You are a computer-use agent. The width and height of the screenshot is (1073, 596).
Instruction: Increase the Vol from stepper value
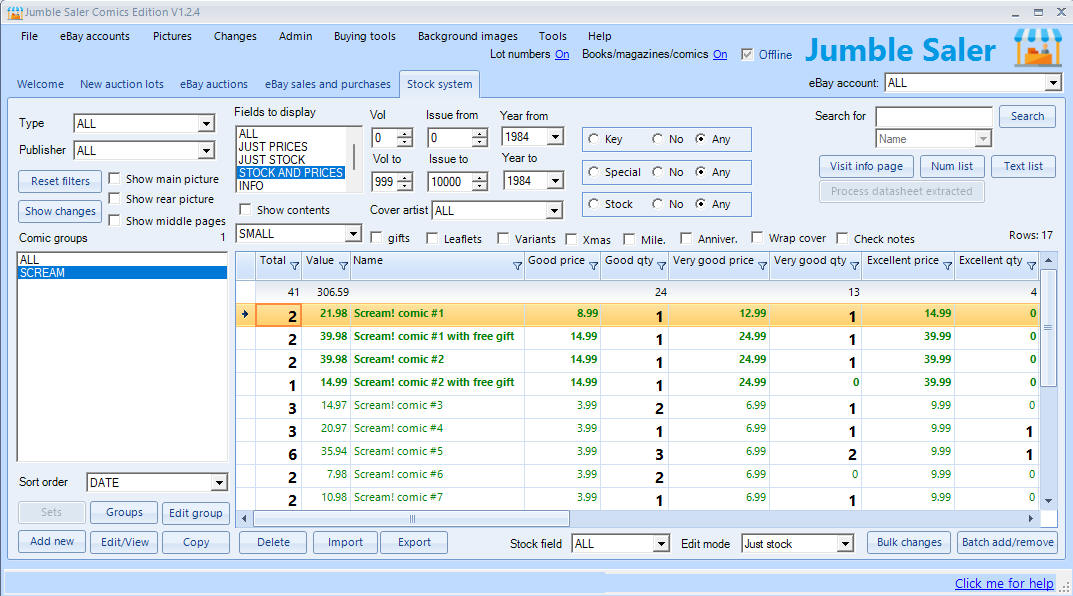tap(405, 133)
